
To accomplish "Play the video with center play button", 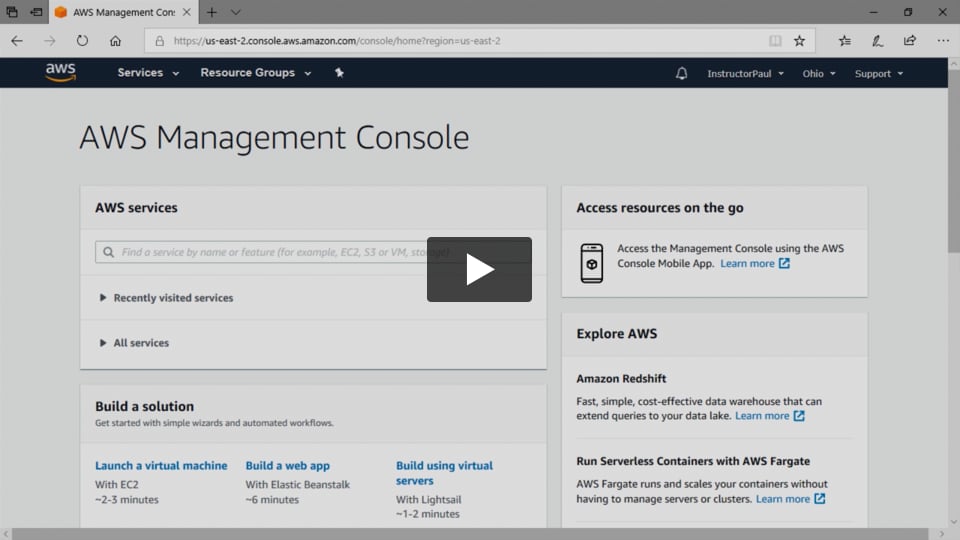I will click(x=479, y=269).
